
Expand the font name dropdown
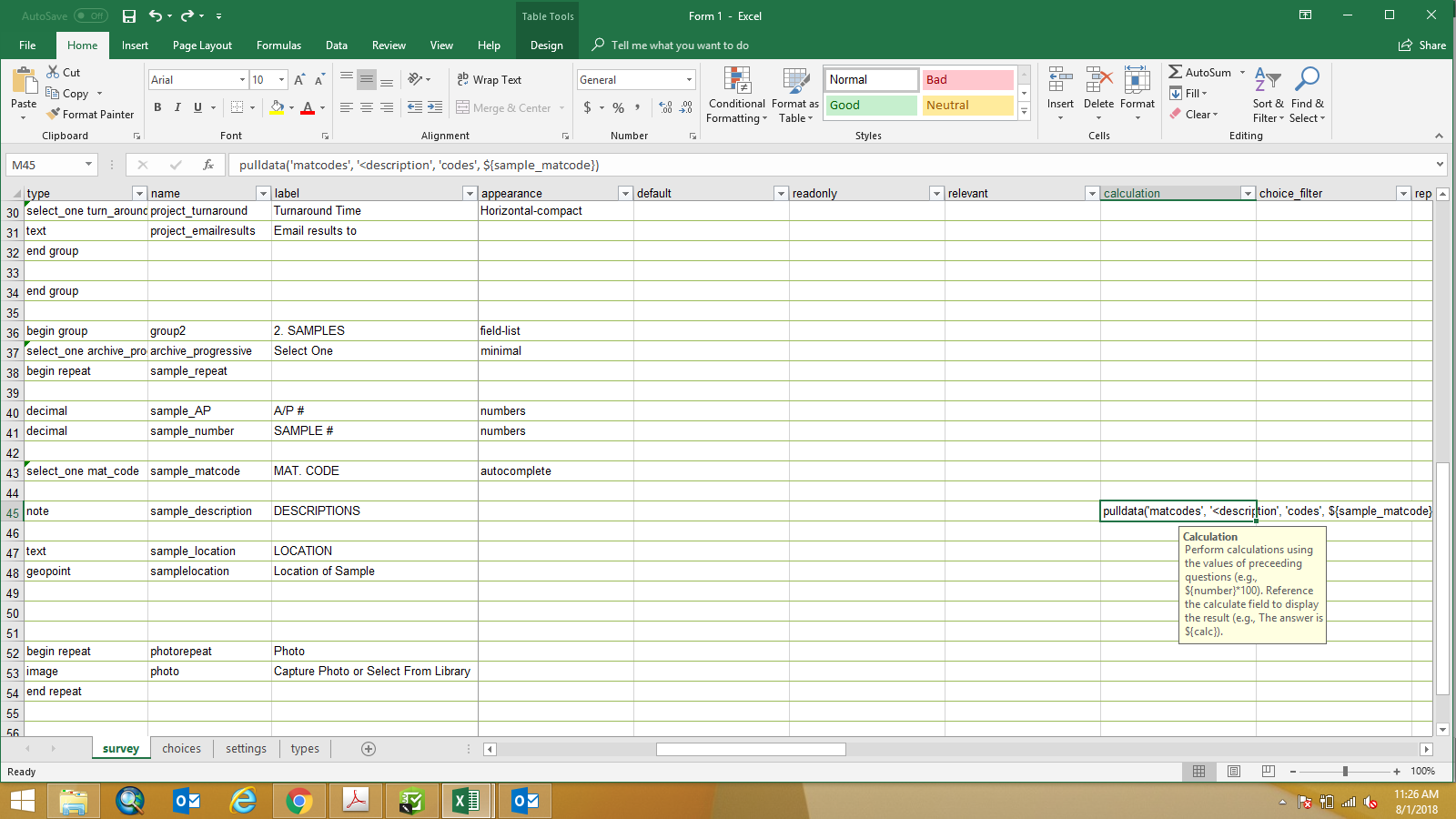[x=242, y=80]
